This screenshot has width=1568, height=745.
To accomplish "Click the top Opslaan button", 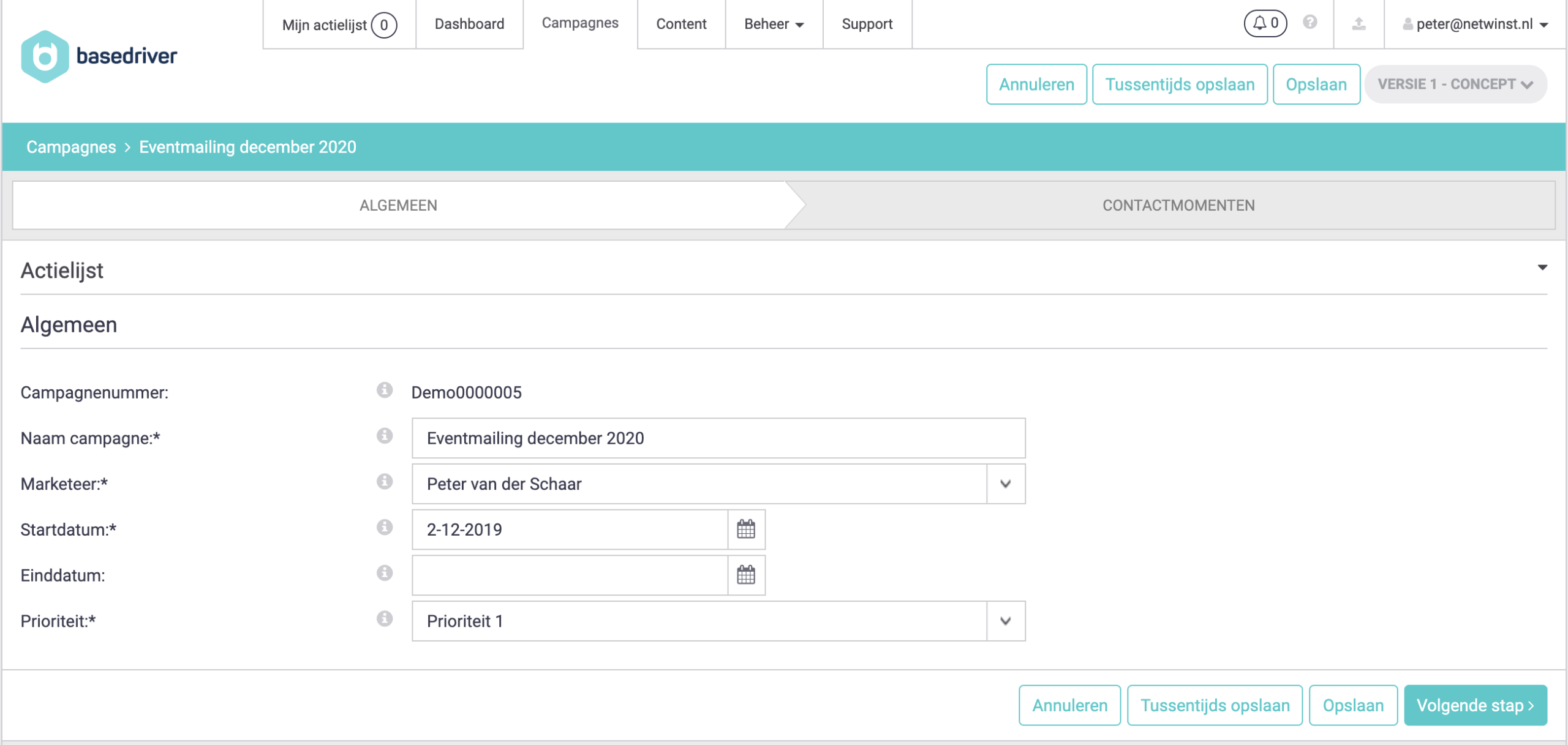I will pos(1316,84).
